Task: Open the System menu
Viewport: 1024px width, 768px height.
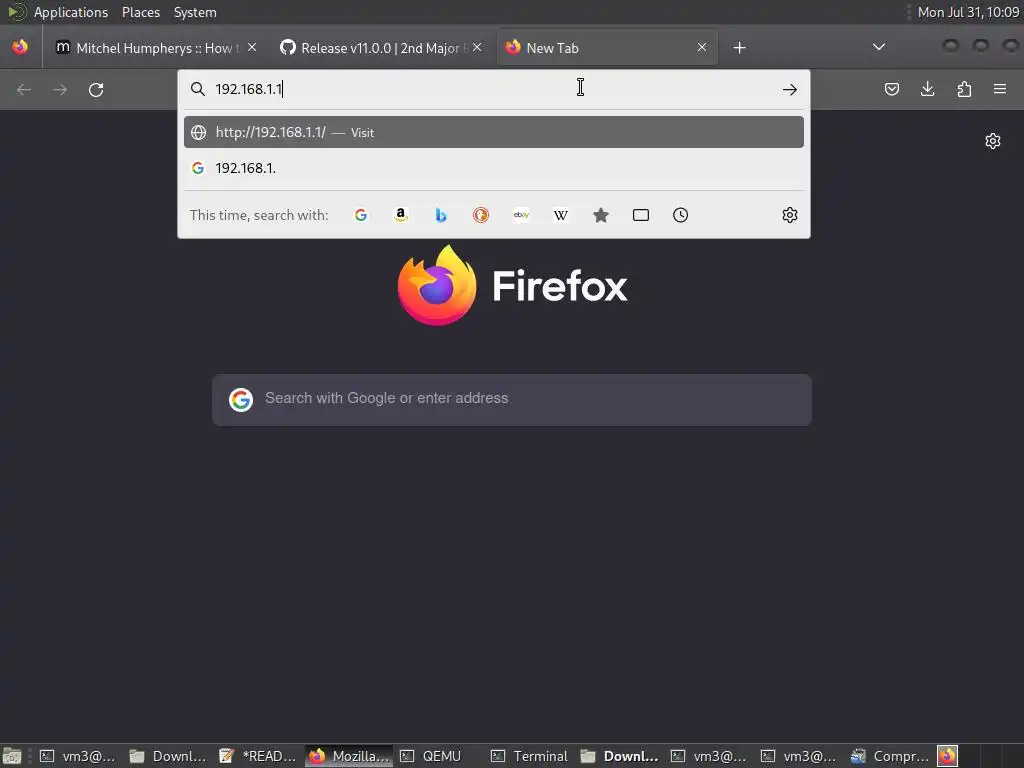Action: coord(195,12)
